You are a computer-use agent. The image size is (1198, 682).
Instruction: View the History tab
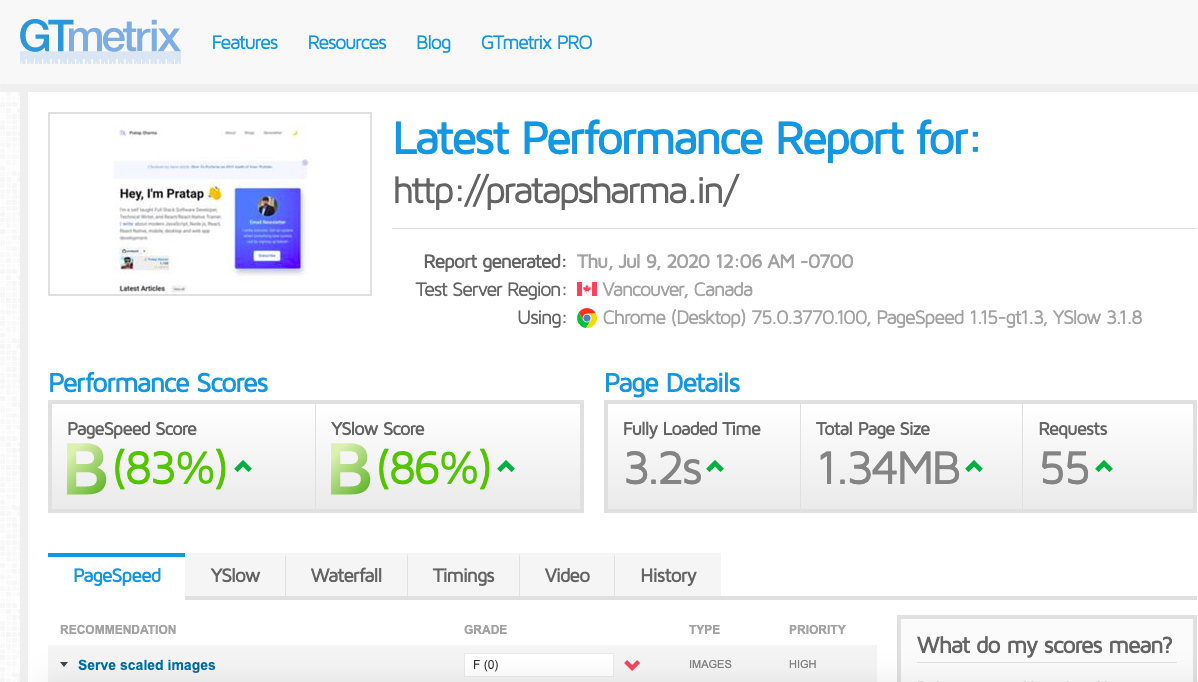(667, 576)
